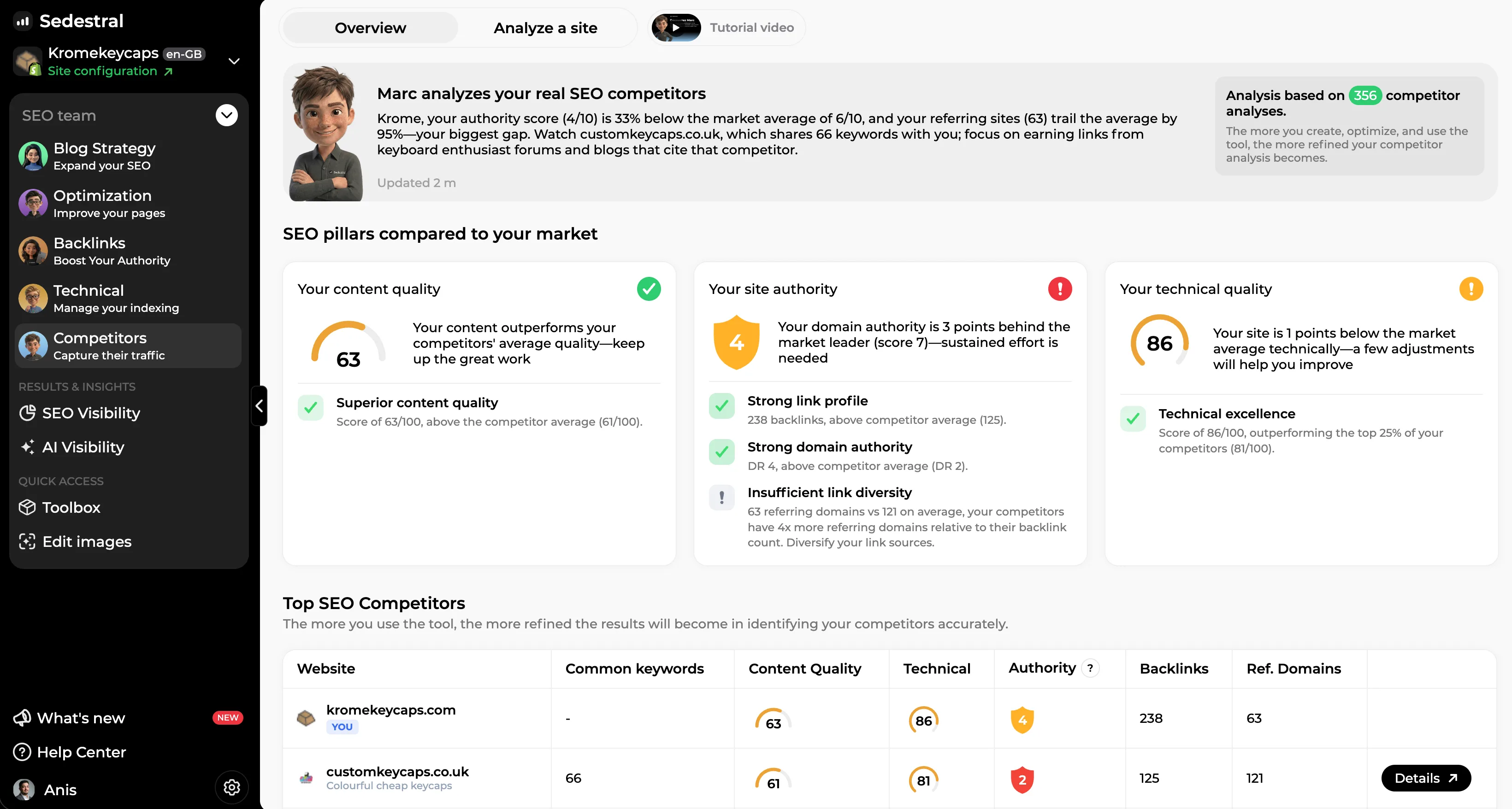Click the Backlinks avatar icon
The width and height of the screenshot is (1512, 809).
pos(33,251)
